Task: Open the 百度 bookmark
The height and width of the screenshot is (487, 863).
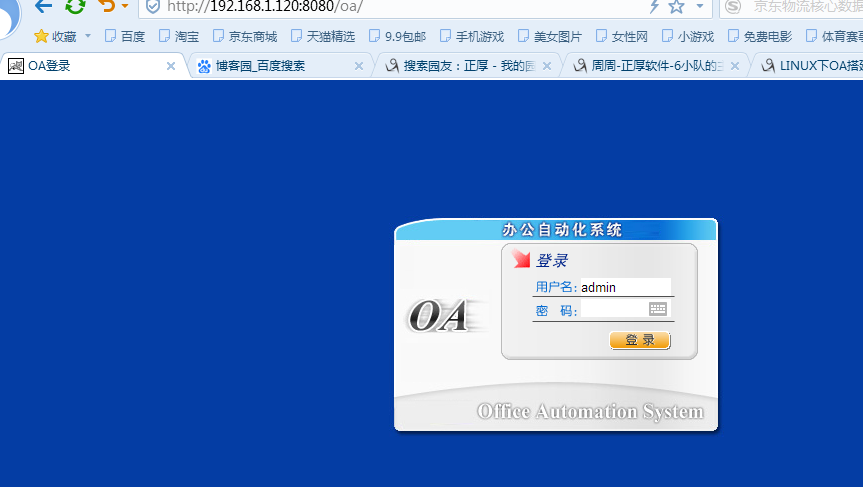Action: [x=125, y=36]
